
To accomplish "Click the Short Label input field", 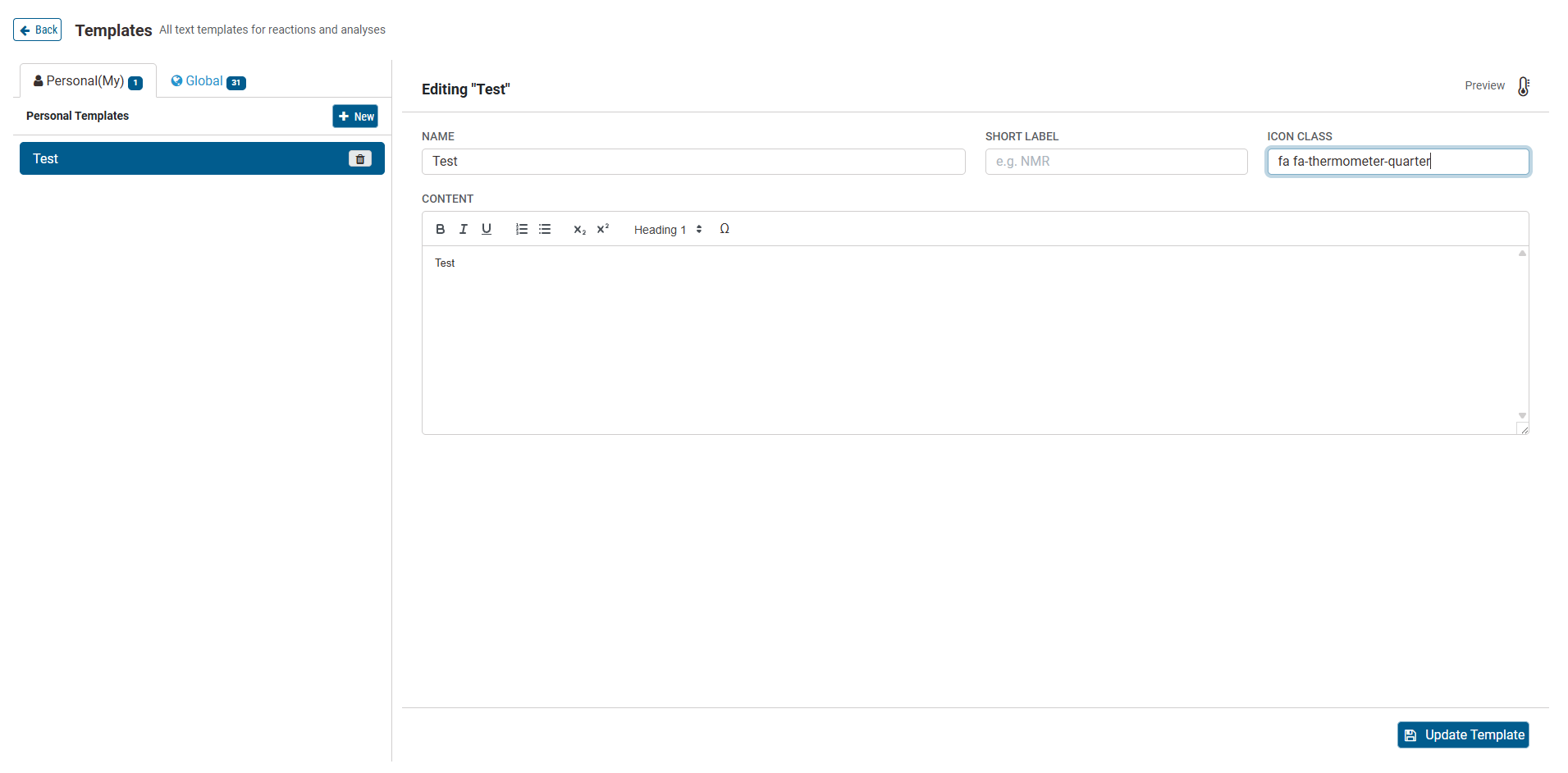I will (x=1115, y=161).
